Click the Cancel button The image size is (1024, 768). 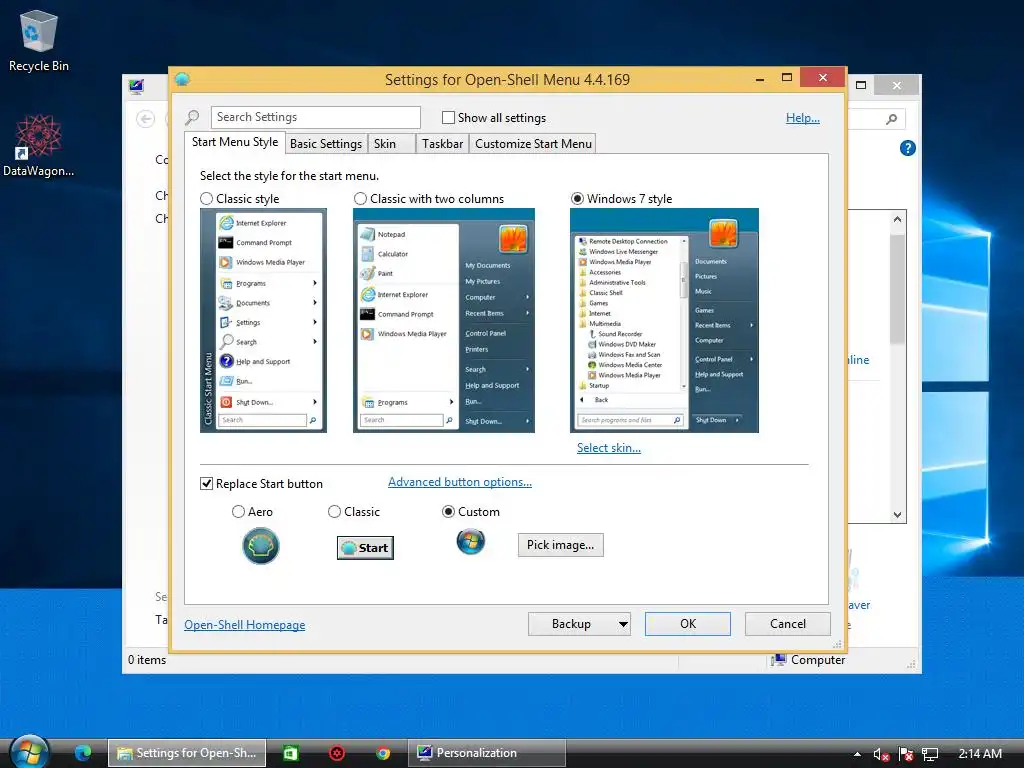point(788,624)
